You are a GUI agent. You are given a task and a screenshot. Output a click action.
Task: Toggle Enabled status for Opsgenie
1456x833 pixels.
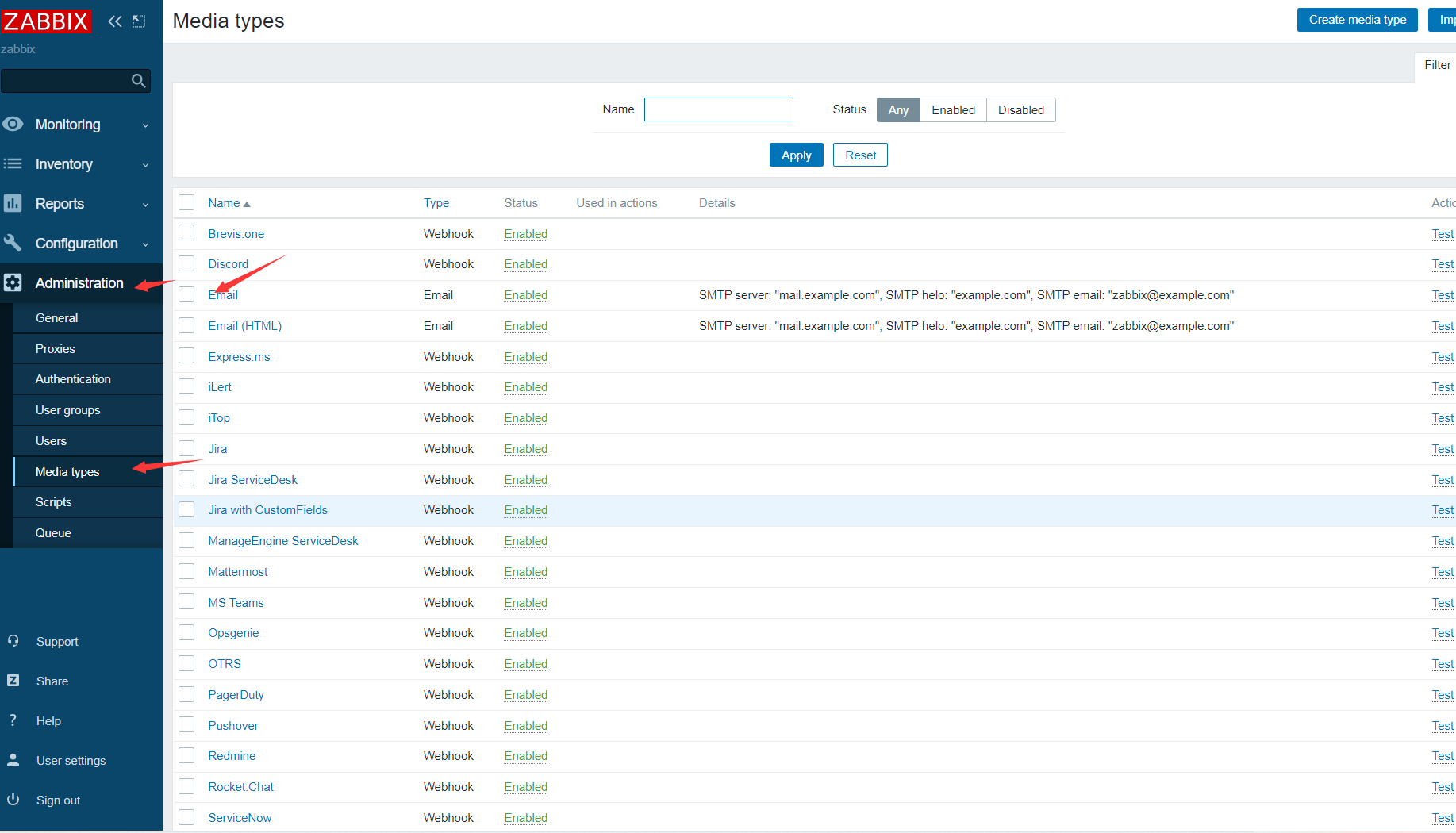525,632
